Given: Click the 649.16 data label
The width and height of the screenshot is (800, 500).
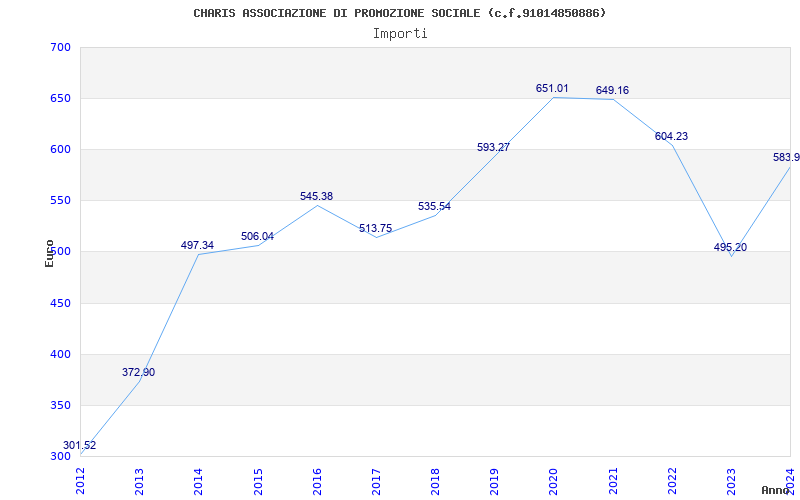Looking at the screenshot, I should (x=612, y=90).
